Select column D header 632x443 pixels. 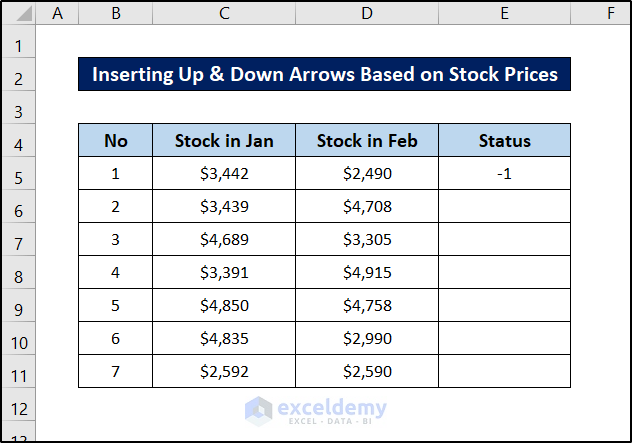pyautogui.click(x=367, y=13)
